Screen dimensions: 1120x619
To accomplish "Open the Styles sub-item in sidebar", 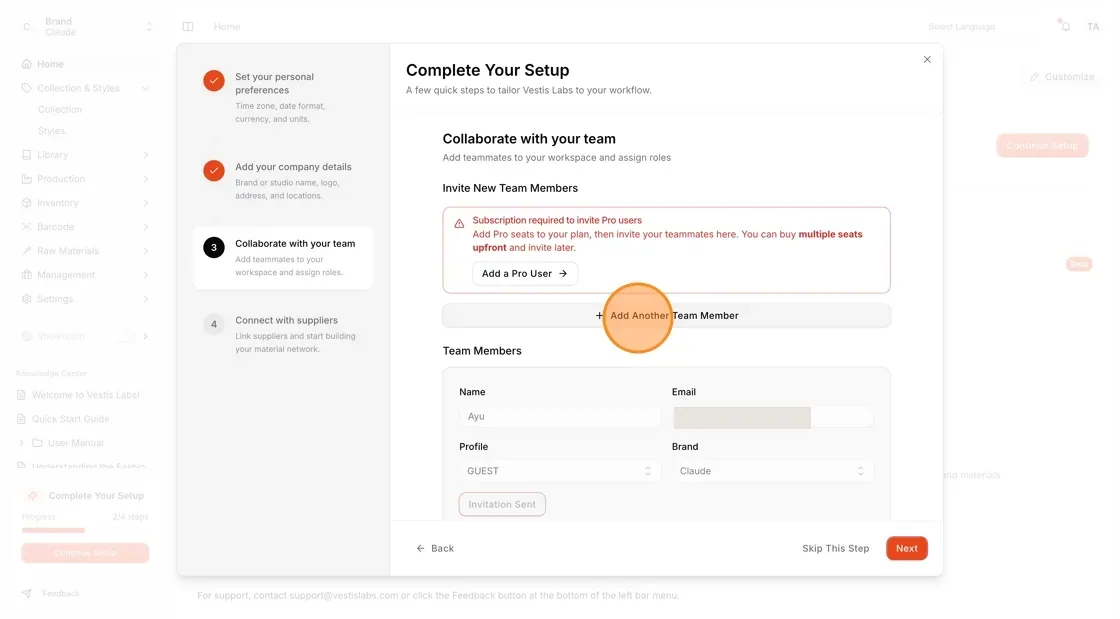I will click(x=51, y=131).
